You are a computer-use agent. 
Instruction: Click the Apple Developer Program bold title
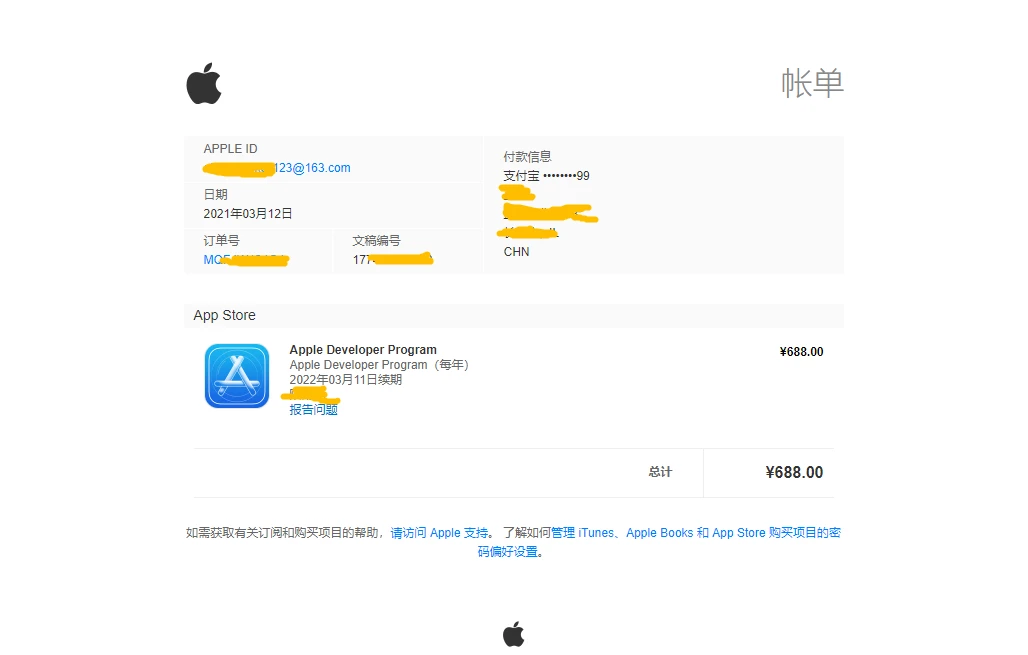[x=363, y=350]
